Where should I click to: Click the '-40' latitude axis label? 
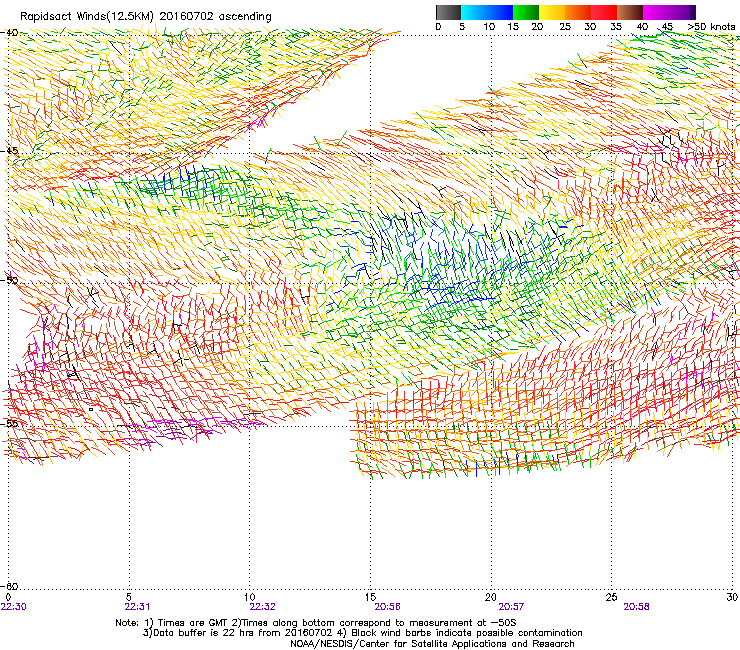9,33
